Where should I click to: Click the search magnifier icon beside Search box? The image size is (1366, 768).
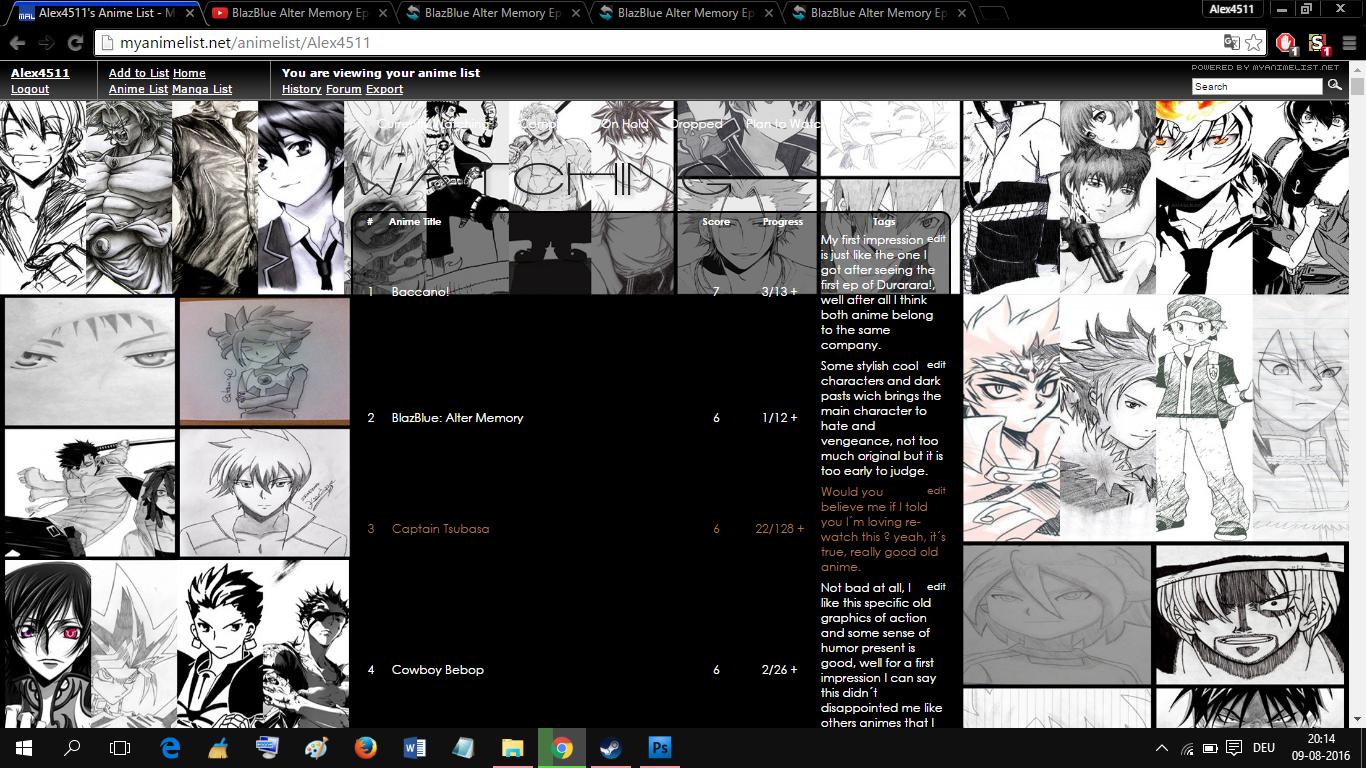(x=1334, y=86)
